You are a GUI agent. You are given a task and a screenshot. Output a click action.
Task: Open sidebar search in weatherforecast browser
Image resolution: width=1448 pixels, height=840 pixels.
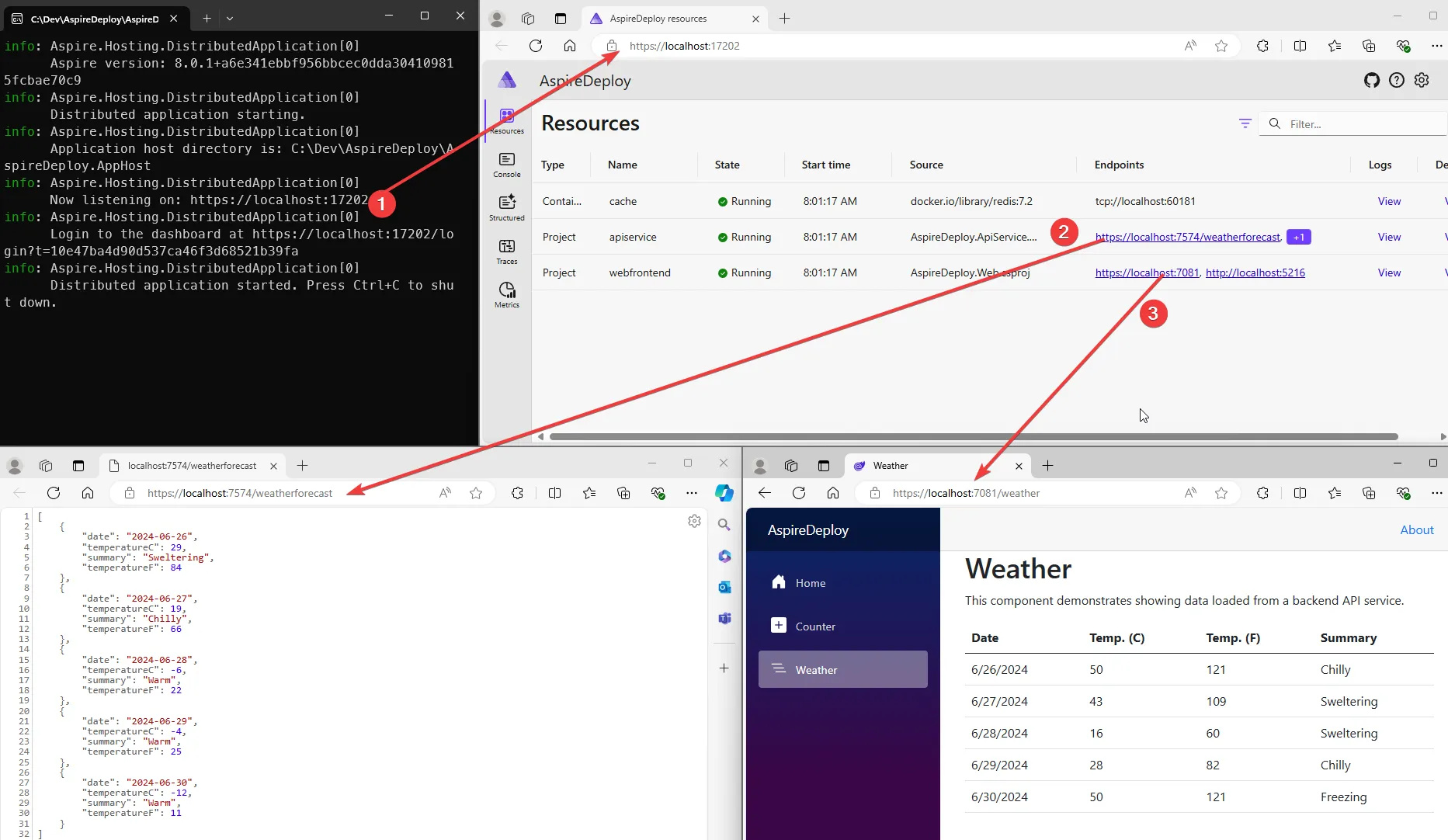724,525
